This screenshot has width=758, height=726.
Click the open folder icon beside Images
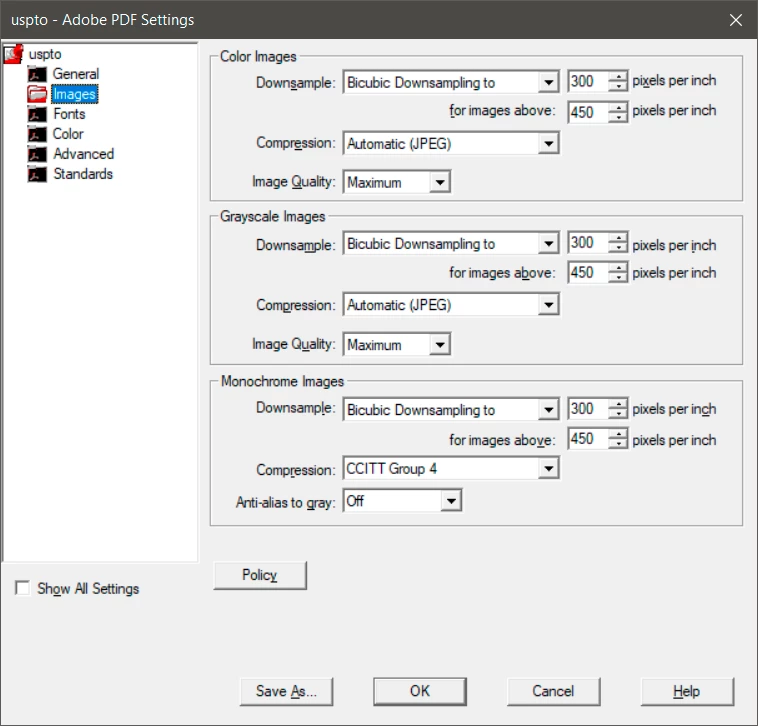tap(37, 94)
